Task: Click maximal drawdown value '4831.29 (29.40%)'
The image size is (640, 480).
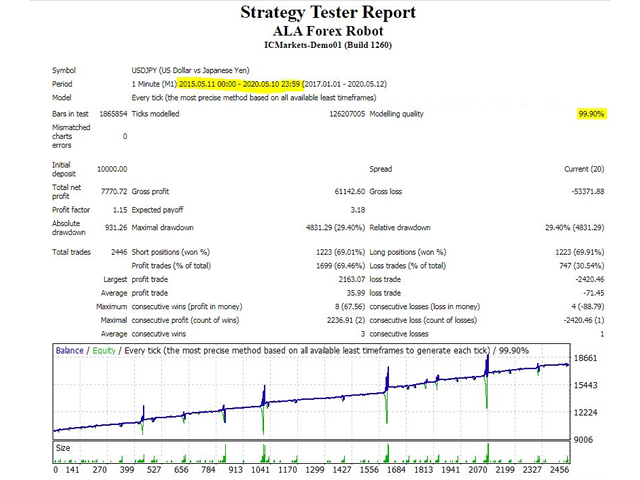Action: click(x=336, y=228)
